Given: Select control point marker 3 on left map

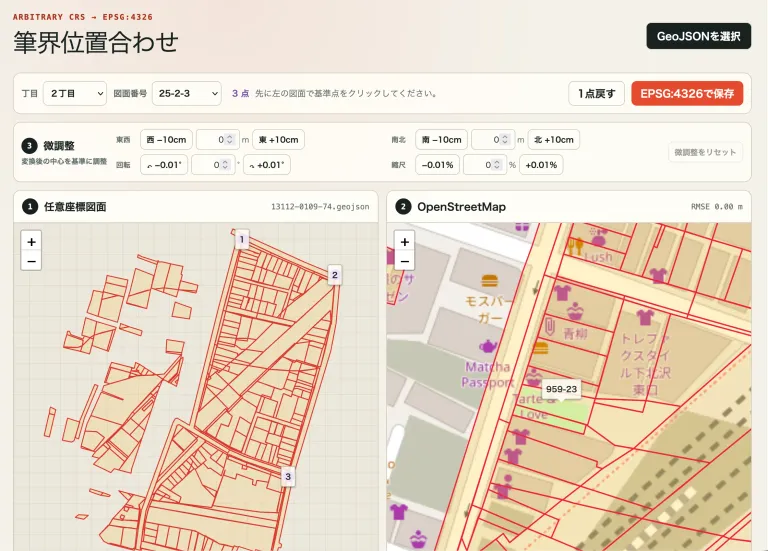Looking at the screenshot, I should 288,477.
